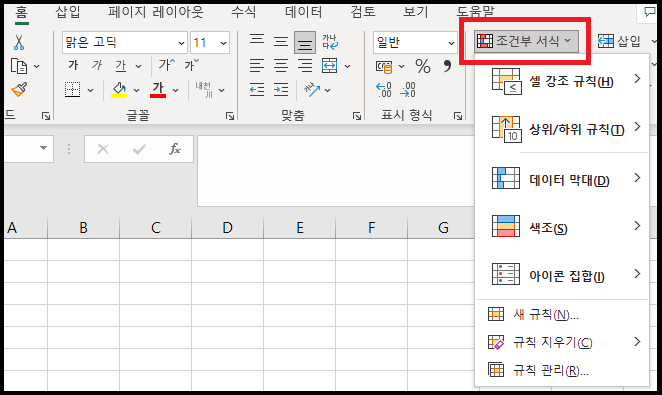The width and height of the screenshot is (662, 395).
Task: Click text orientation icon
Action: (312, 89)
